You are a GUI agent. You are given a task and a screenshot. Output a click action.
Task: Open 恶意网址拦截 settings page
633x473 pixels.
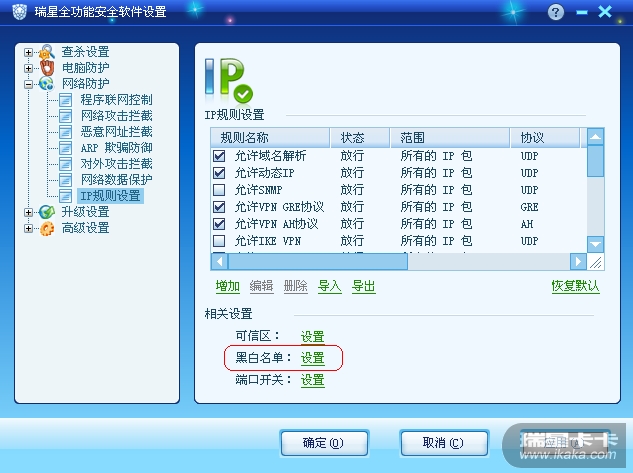tap(116, 132)
